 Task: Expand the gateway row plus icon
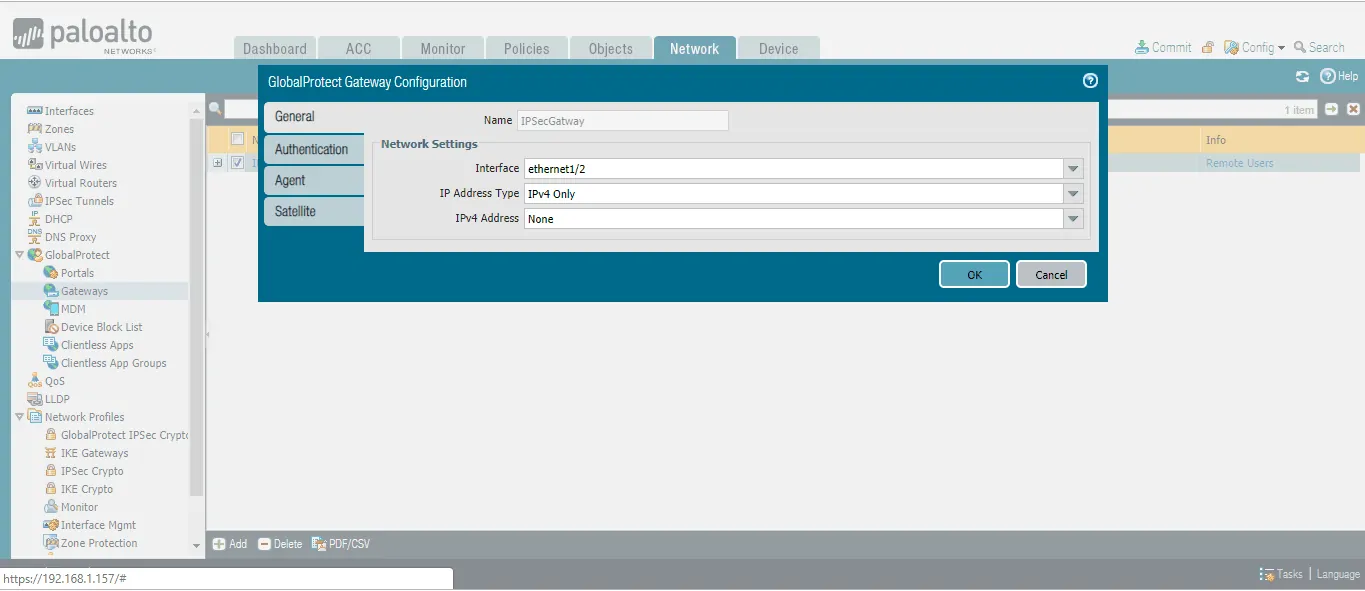217,163
